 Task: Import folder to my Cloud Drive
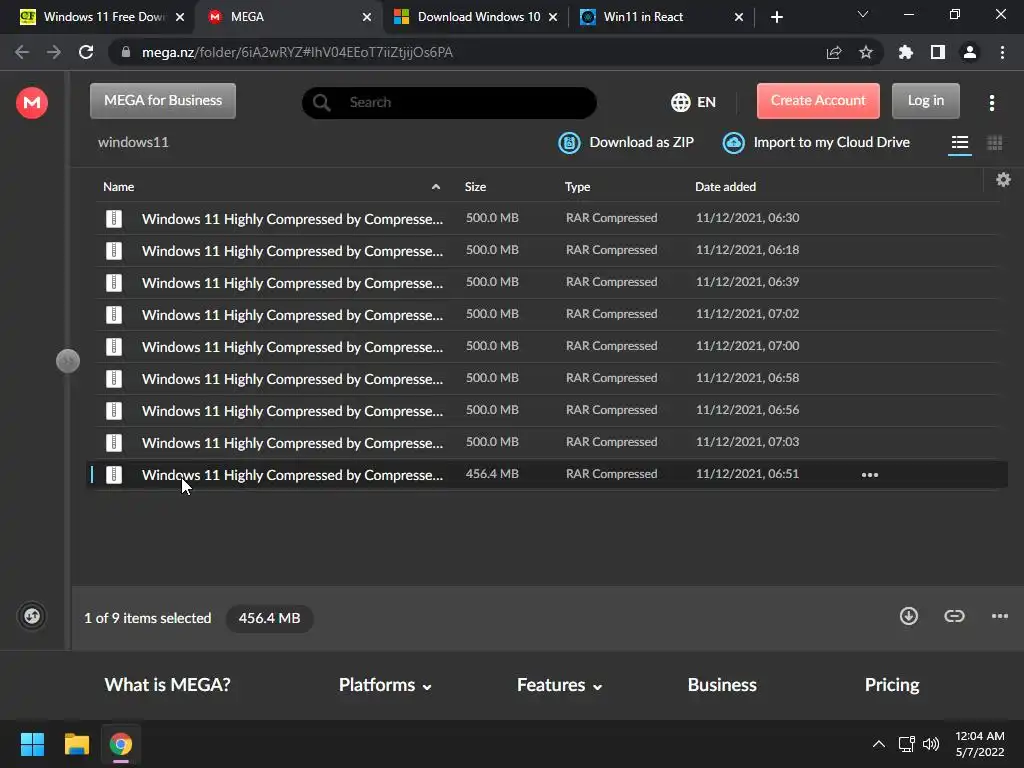[x=816, y=142]
